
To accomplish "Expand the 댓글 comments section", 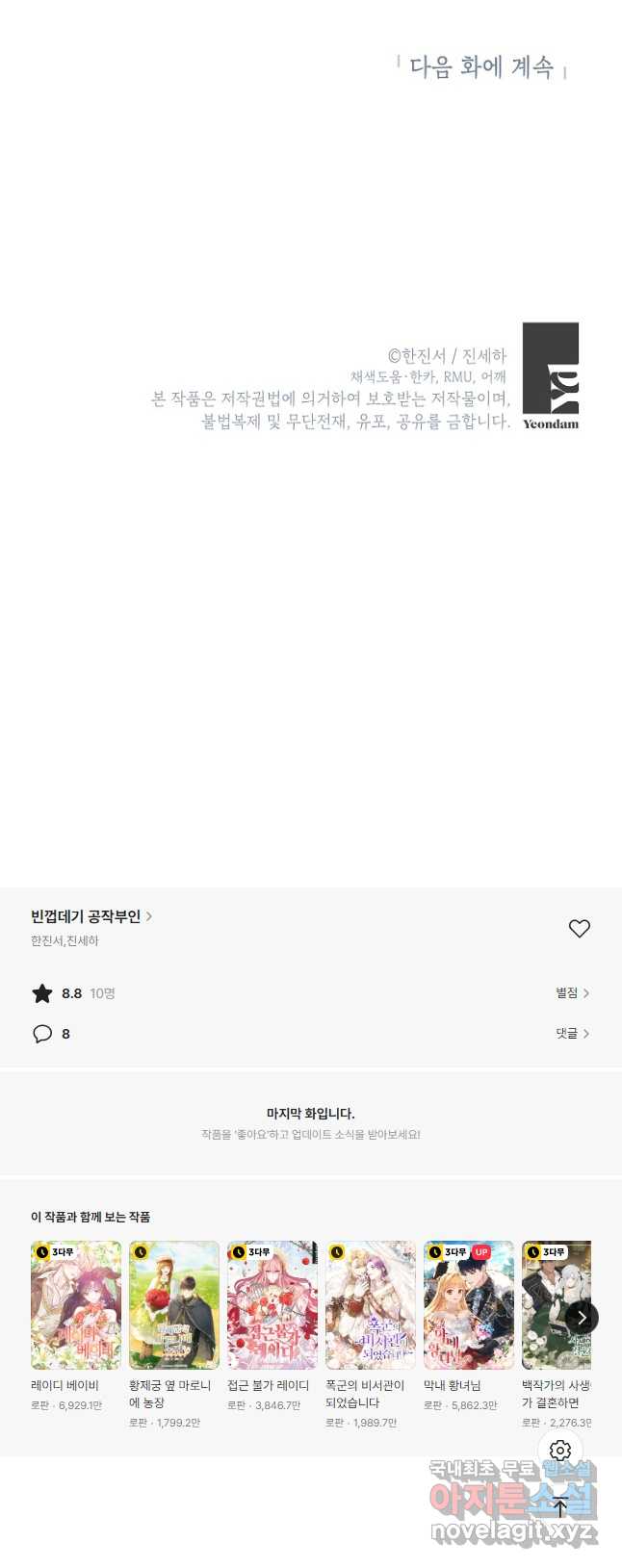I will 572,1033.
